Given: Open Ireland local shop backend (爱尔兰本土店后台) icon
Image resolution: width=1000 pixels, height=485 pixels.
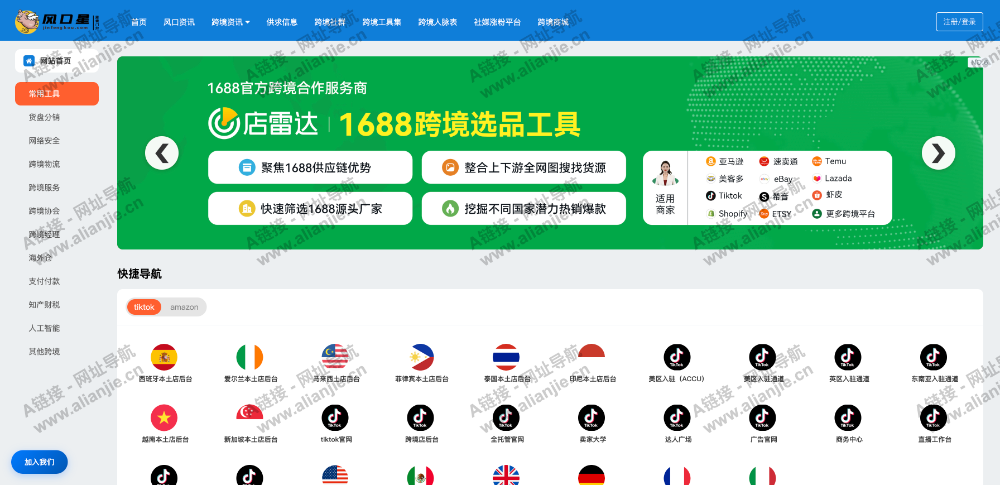Looking at the screenshot, I should [x=249, y=357].
